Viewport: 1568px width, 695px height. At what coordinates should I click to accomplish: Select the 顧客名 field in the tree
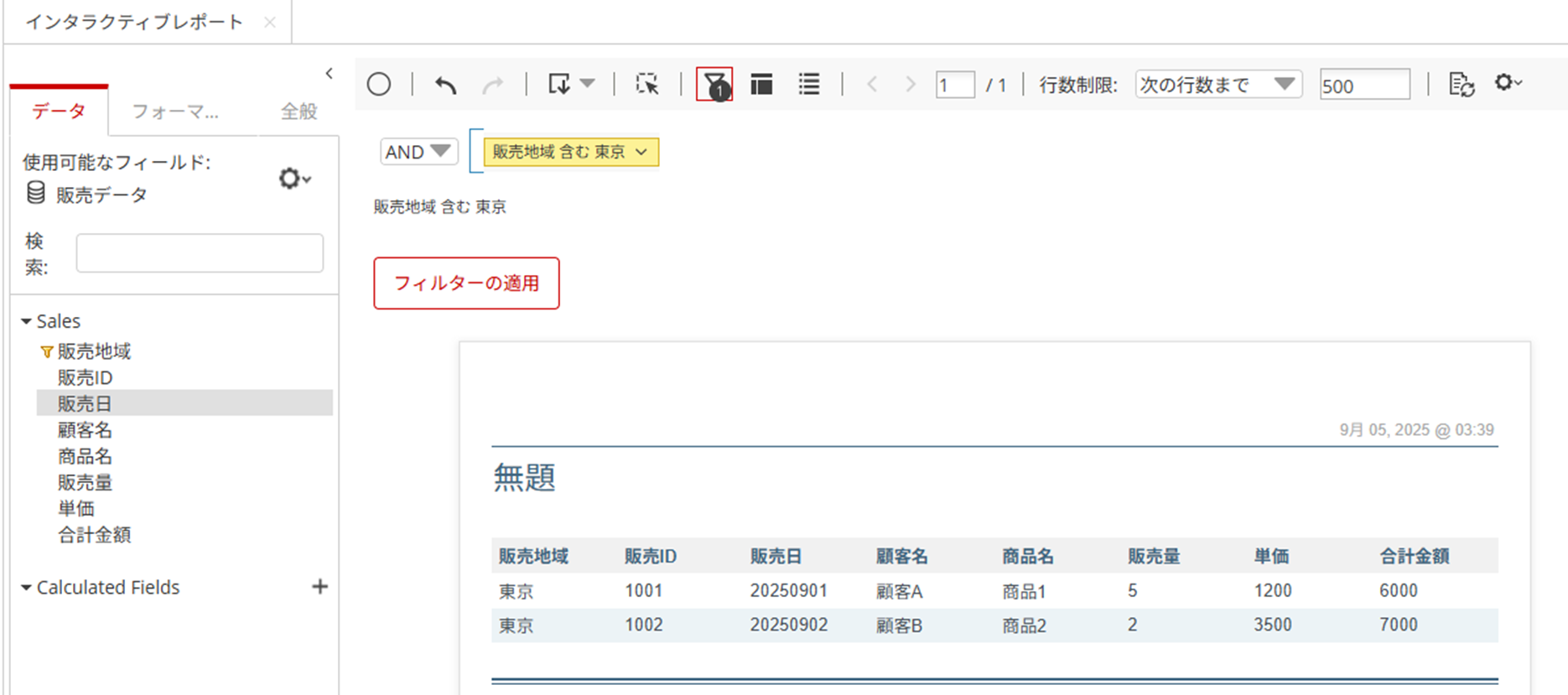coord(85,430)
